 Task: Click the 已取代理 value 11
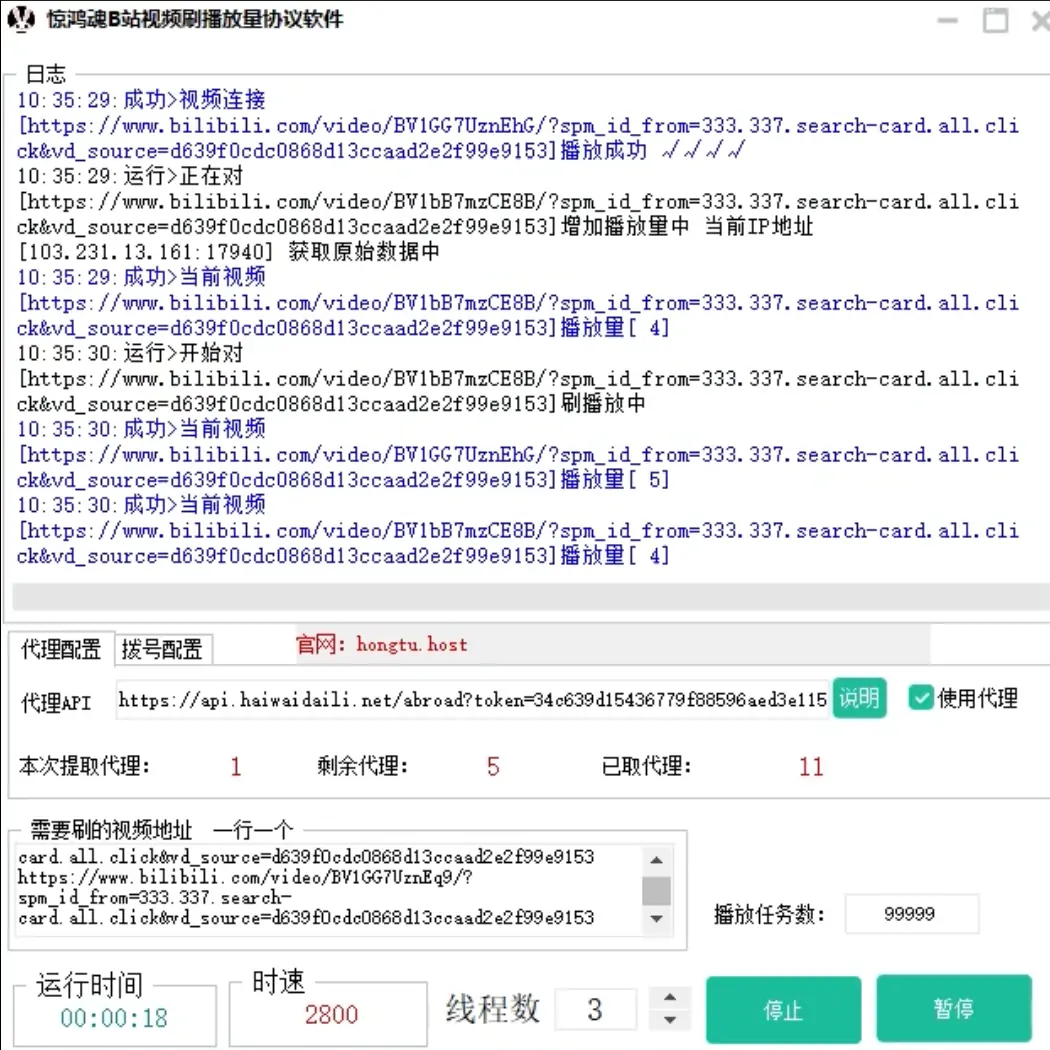pyautogui.click(x=811, y=766)
